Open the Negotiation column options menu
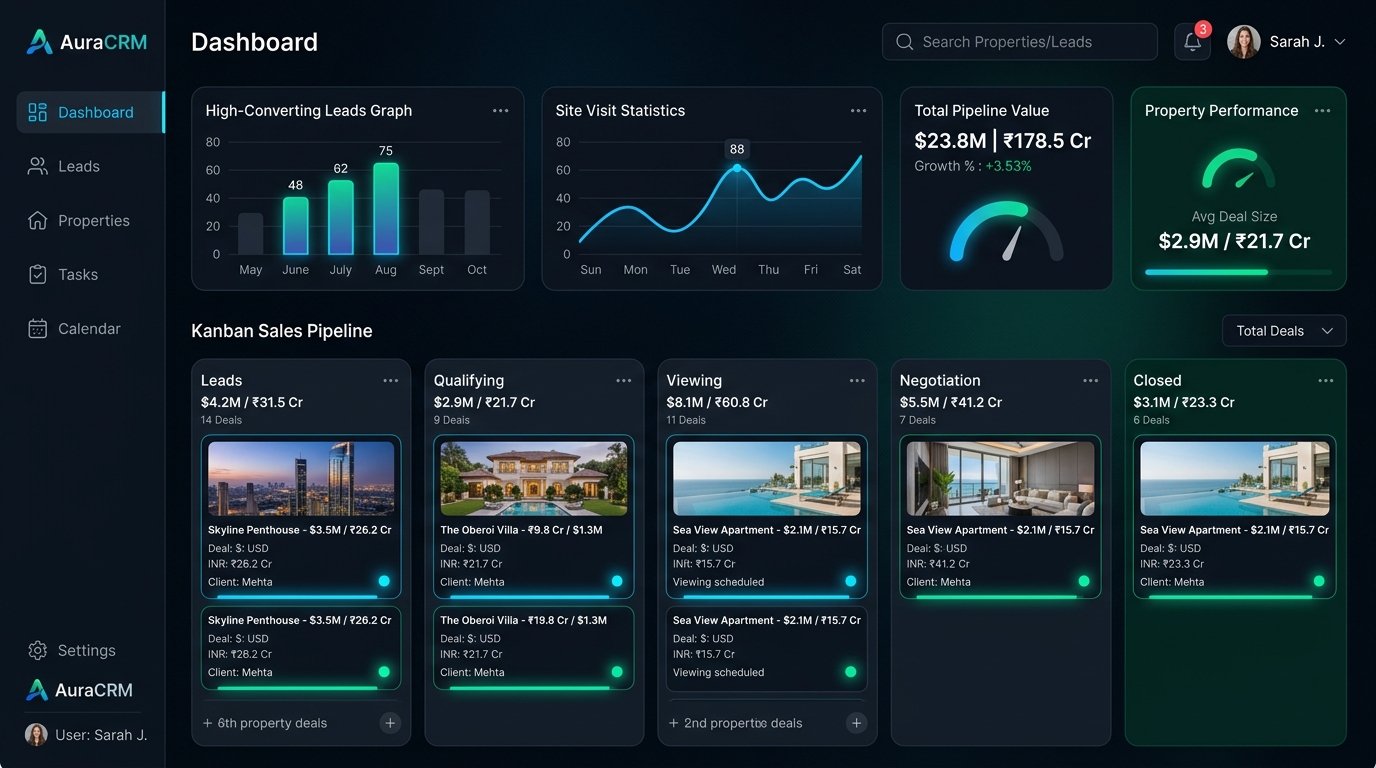 point(1090,381)
